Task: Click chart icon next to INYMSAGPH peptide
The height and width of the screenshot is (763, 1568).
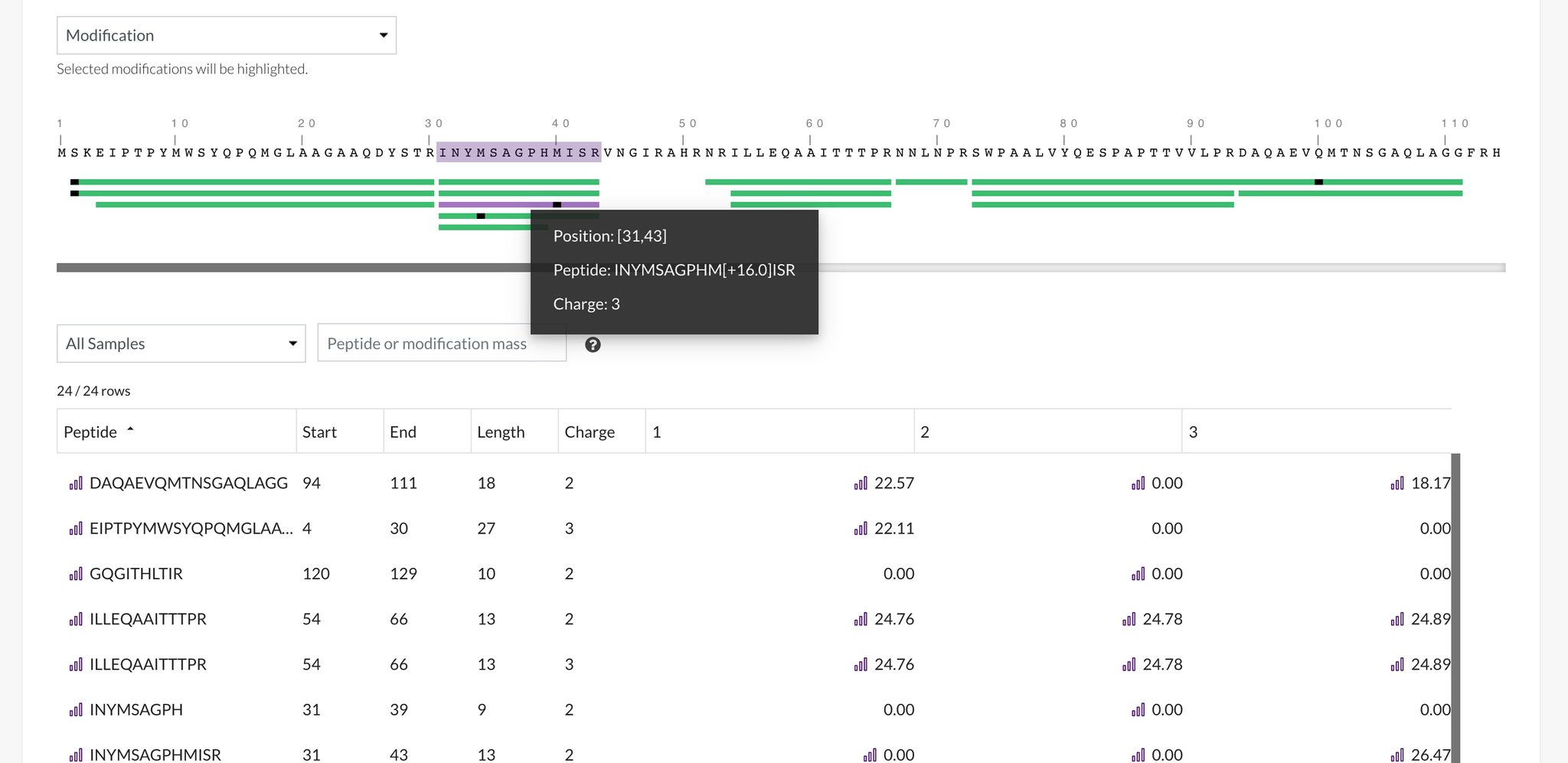Action: point(76,710)
